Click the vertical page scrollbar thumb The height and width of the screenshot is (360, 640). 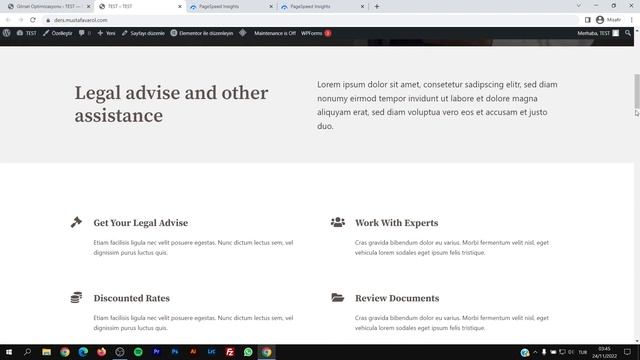click(x=637, y=91)
